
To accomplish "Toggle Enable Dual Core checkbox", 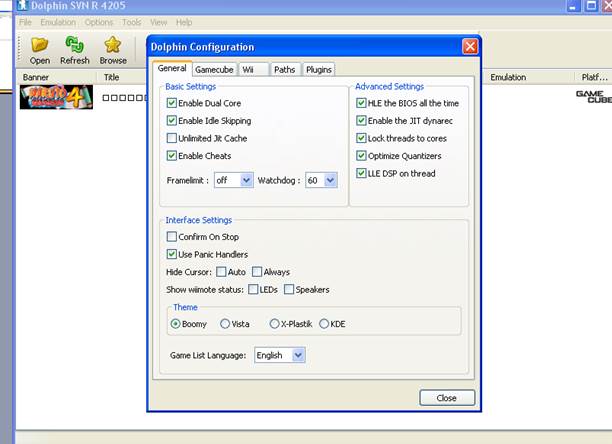I will (x=171, y=103).
